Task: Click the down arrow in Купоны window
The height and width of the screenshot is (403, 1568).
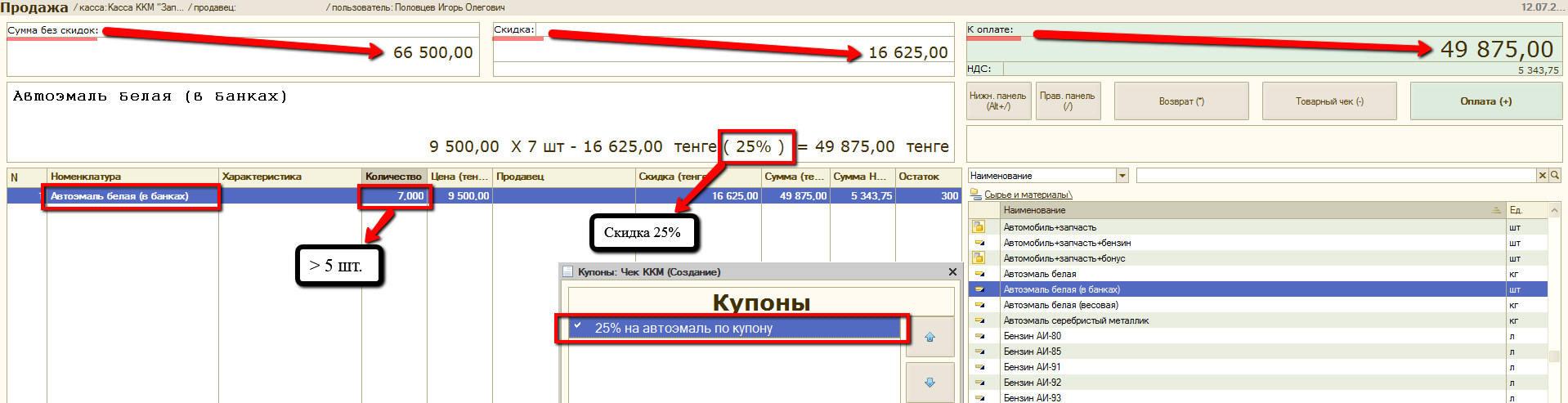Action: tap(930, 382)
